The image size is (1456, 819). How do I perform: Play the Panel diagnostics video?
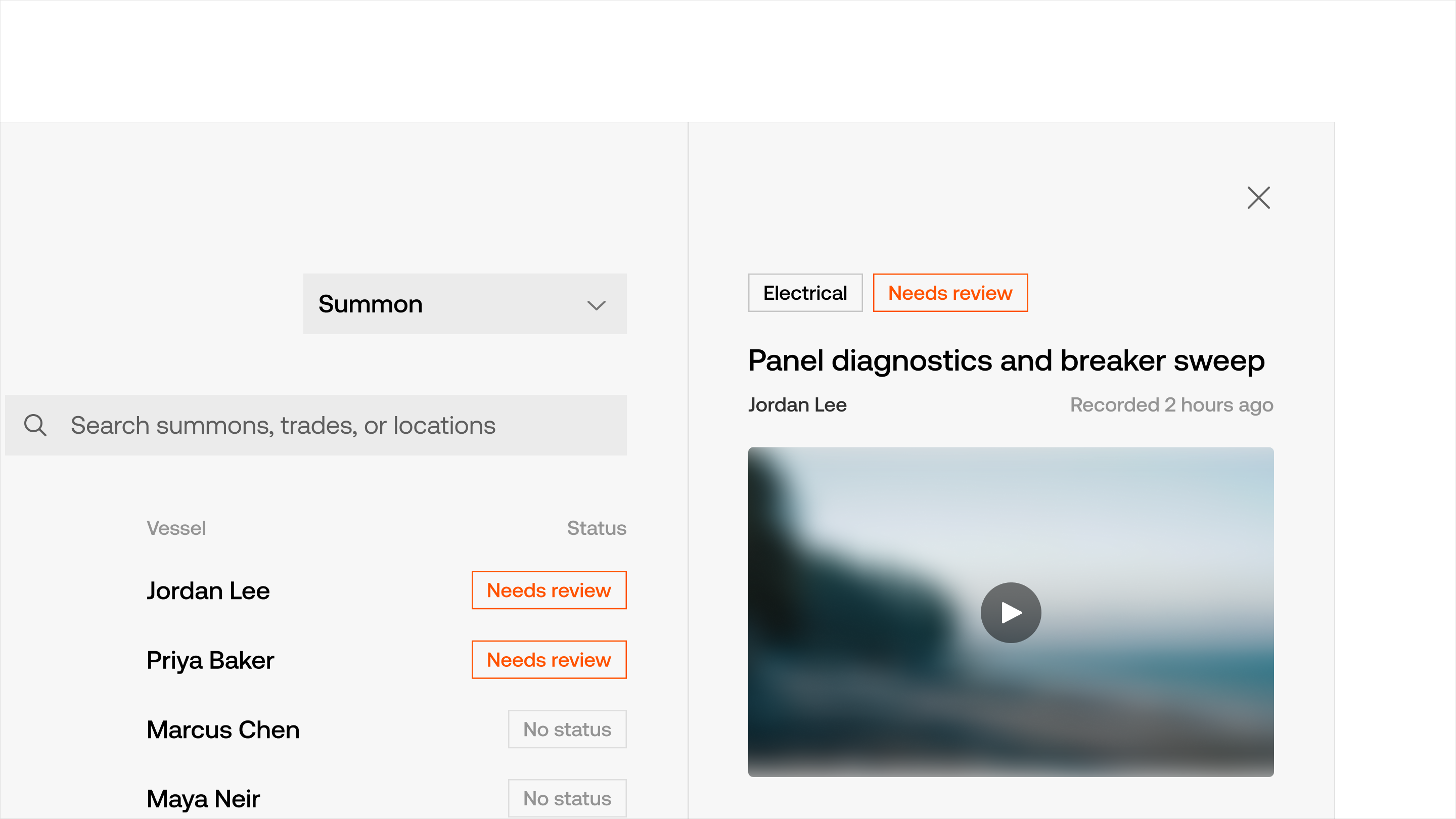pos(1011,613)
